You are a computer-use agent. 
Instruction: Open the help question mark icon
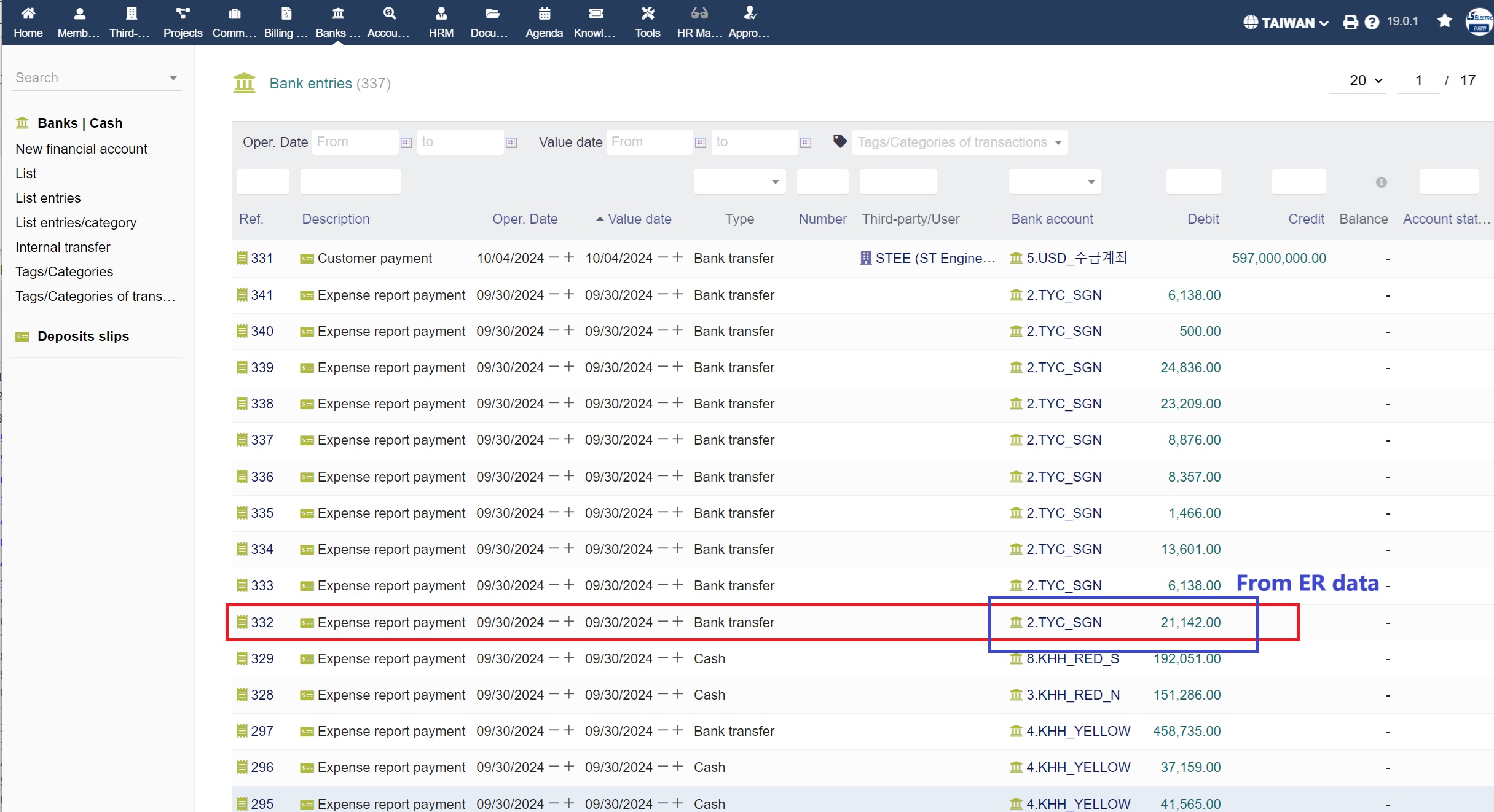point(1372,22)
